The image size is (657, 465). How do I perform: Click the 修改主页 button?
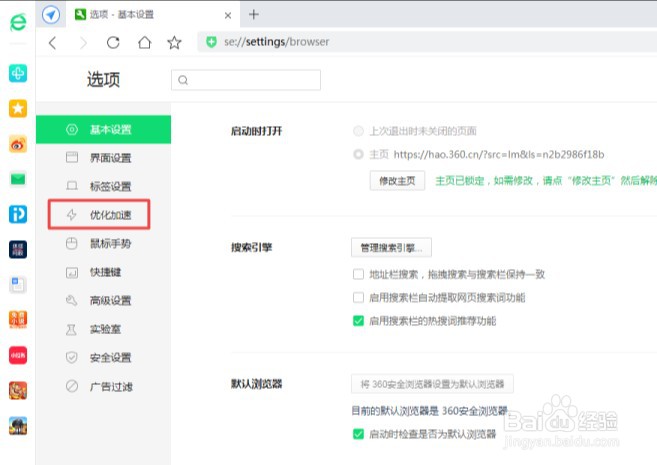(397, 181)
